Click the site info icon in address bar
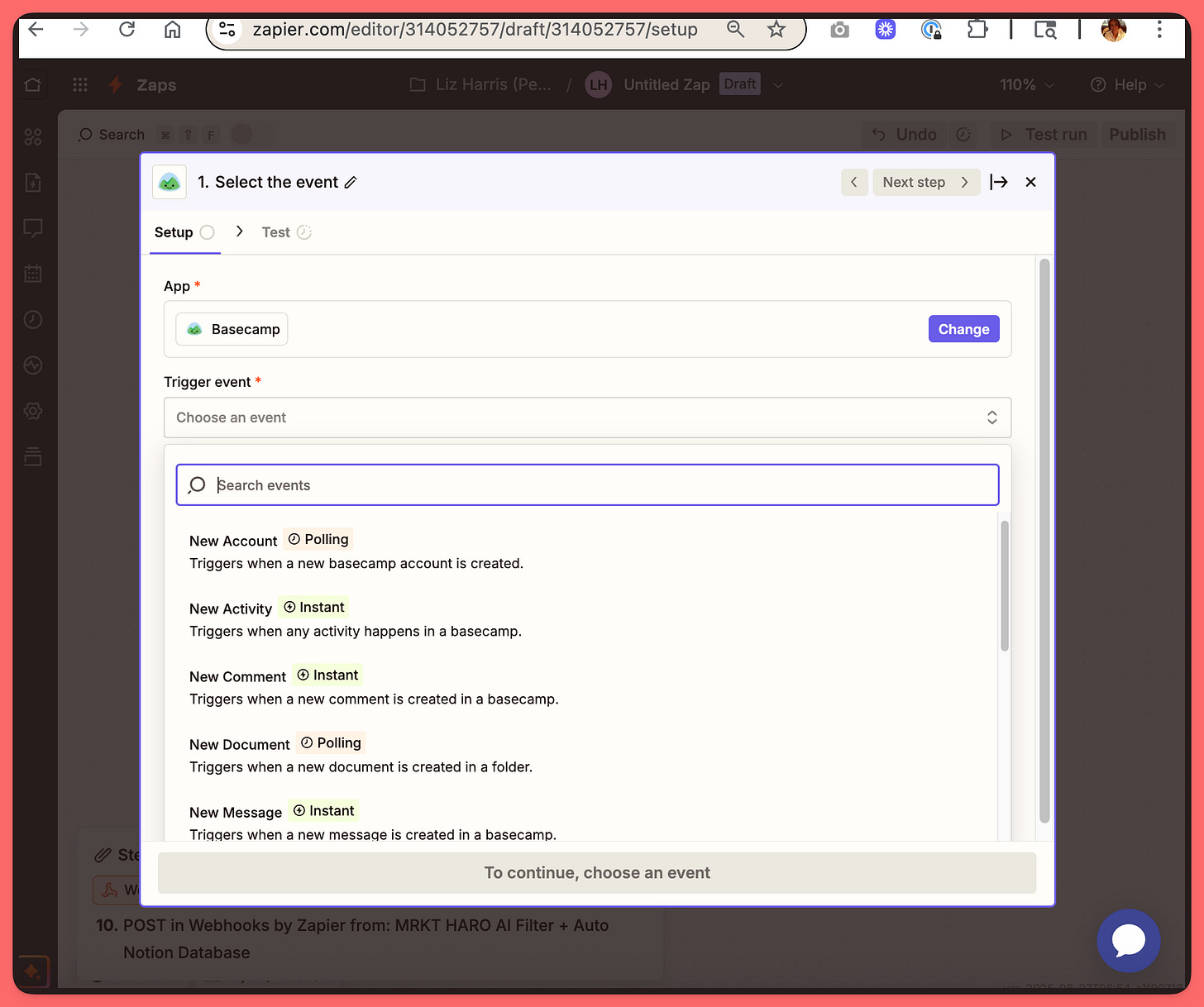 pos(227,30)
